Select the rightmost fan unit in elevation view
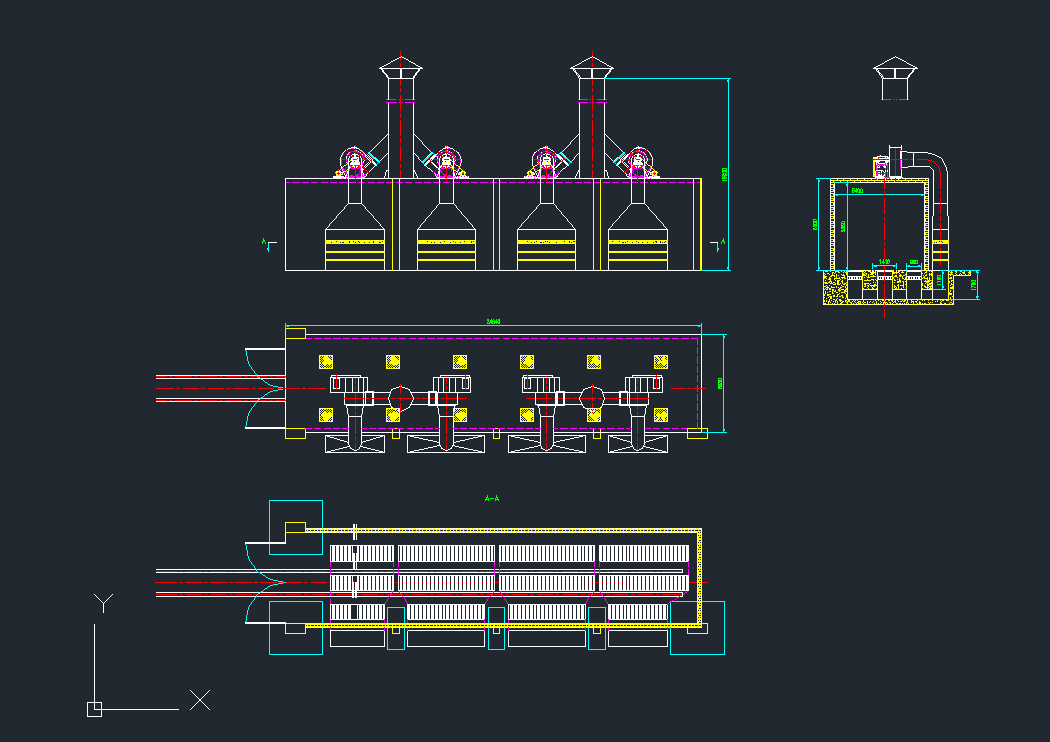 tap(638, 162)
